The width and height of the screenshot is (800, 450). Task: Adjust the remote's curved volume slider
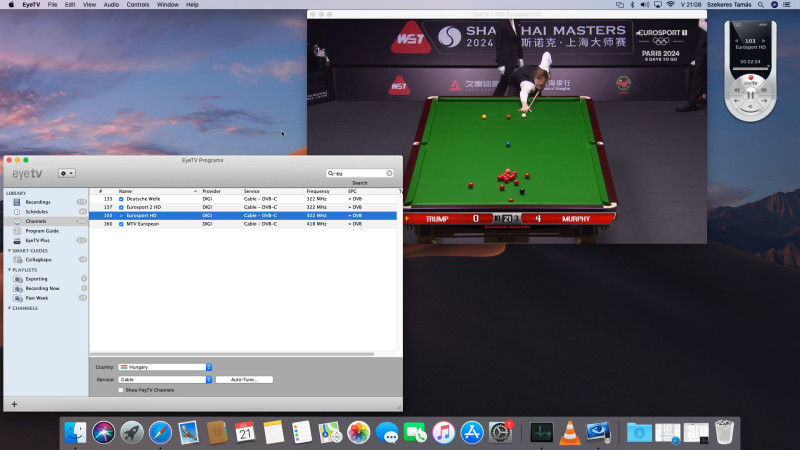coord(752,111)
